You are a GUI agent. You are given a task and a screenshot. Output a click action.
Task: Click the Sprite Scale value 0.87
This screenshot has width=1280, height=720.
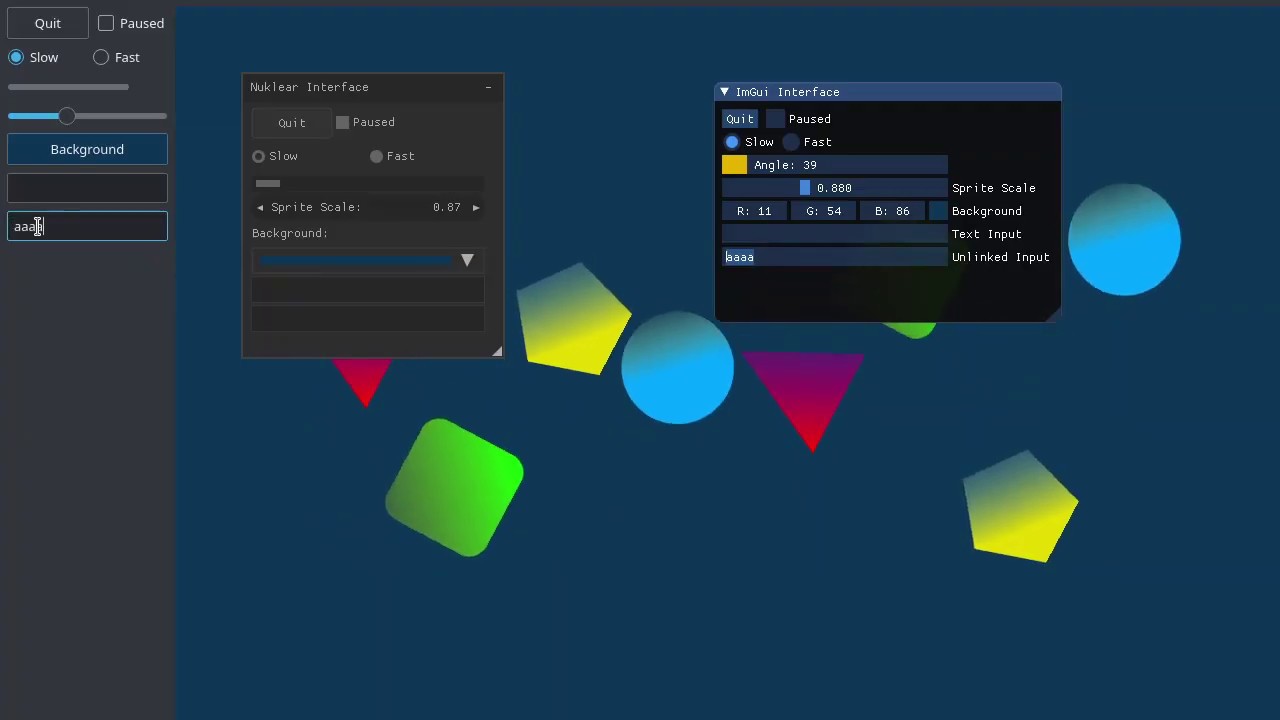click(x=447, y=207)
